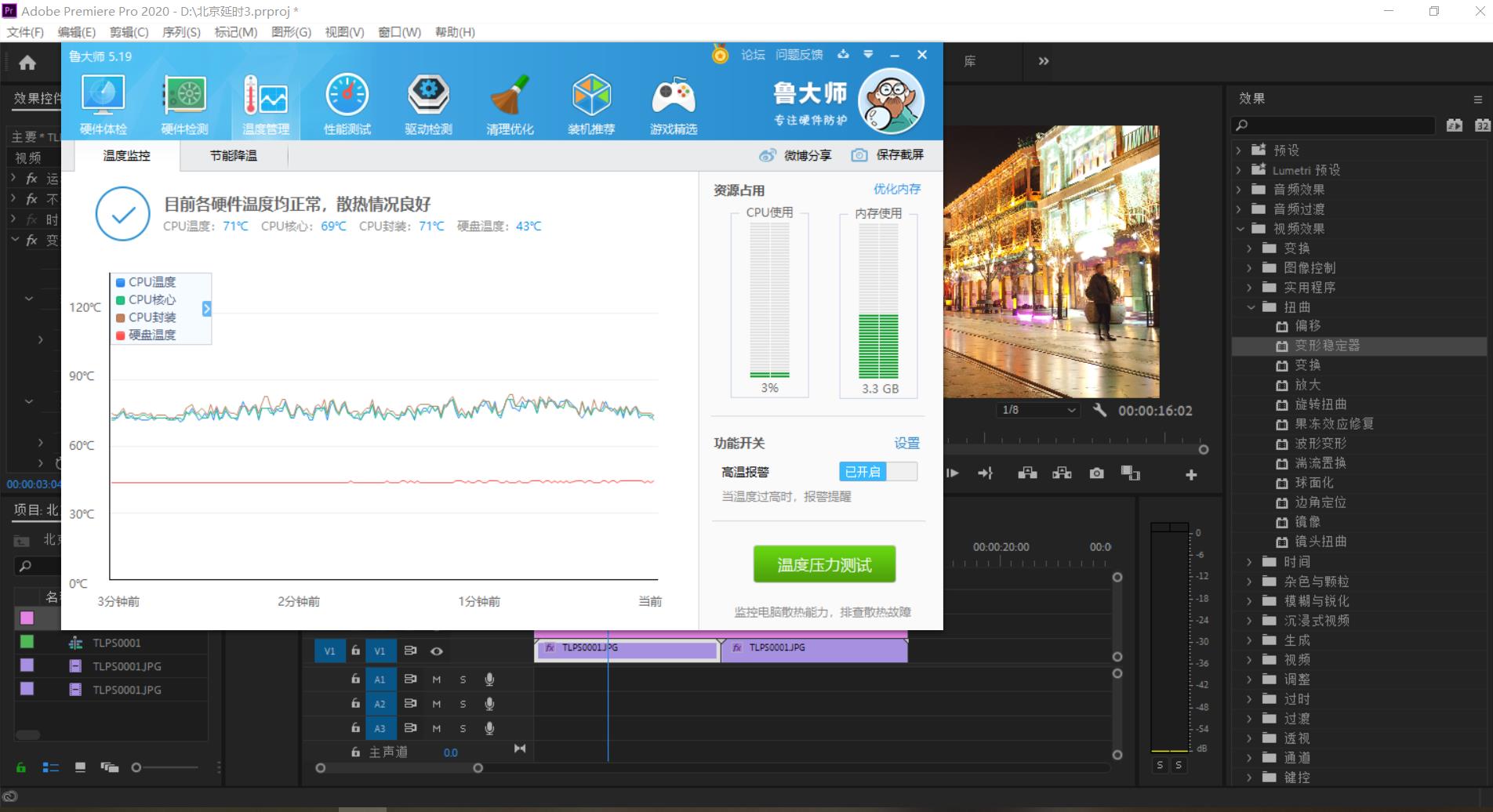Open the 图形(G) menu
This screenshot has height=812, width=1493.
pyautogui.click(x=291, y=32)
